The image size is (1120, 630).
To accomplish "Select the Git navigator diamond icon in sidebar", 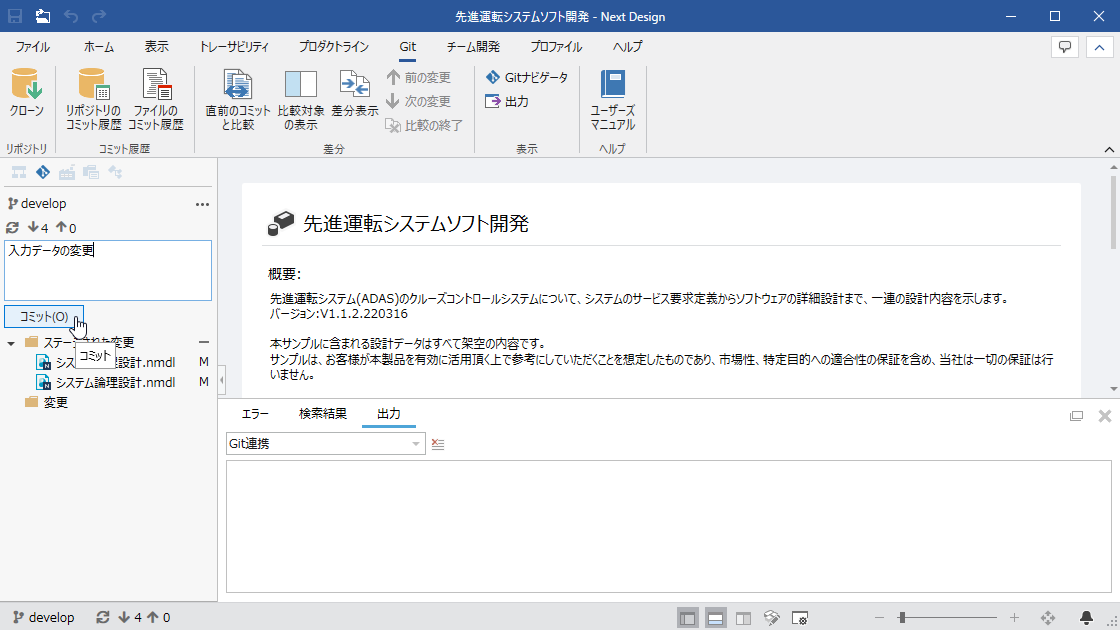I will (x=43, y=172).
